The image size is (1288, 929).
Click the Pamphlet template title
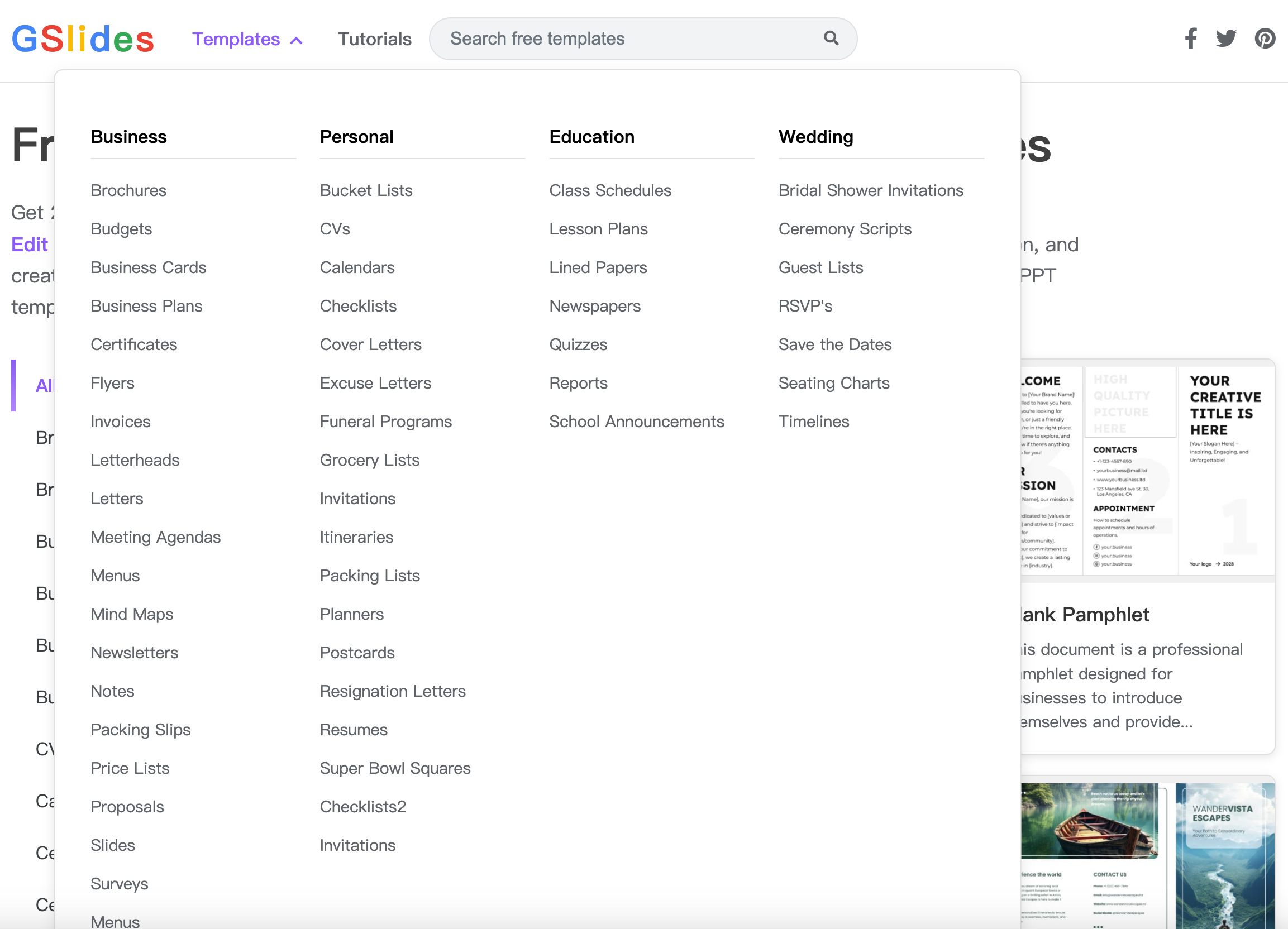point(1085,615)
